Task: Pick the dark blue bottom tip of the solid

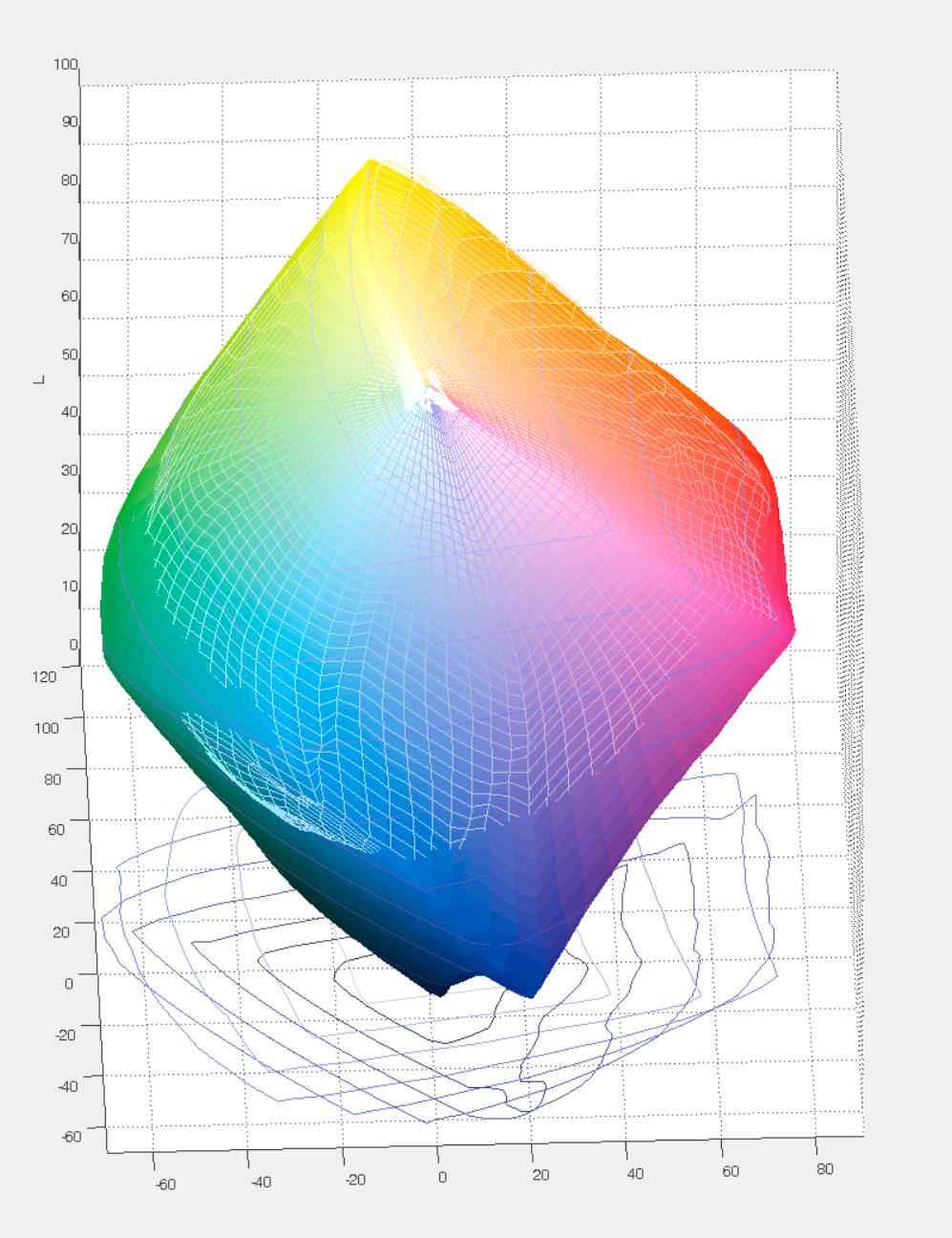Action: click(530, 989)
